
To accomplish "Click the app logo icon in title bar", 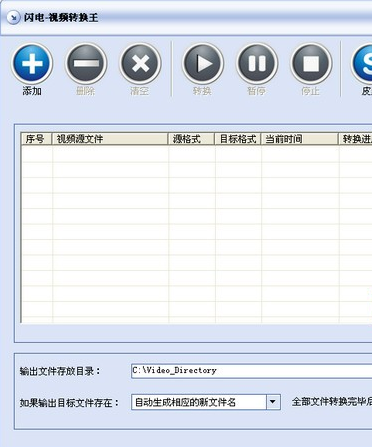I will 13,18.
